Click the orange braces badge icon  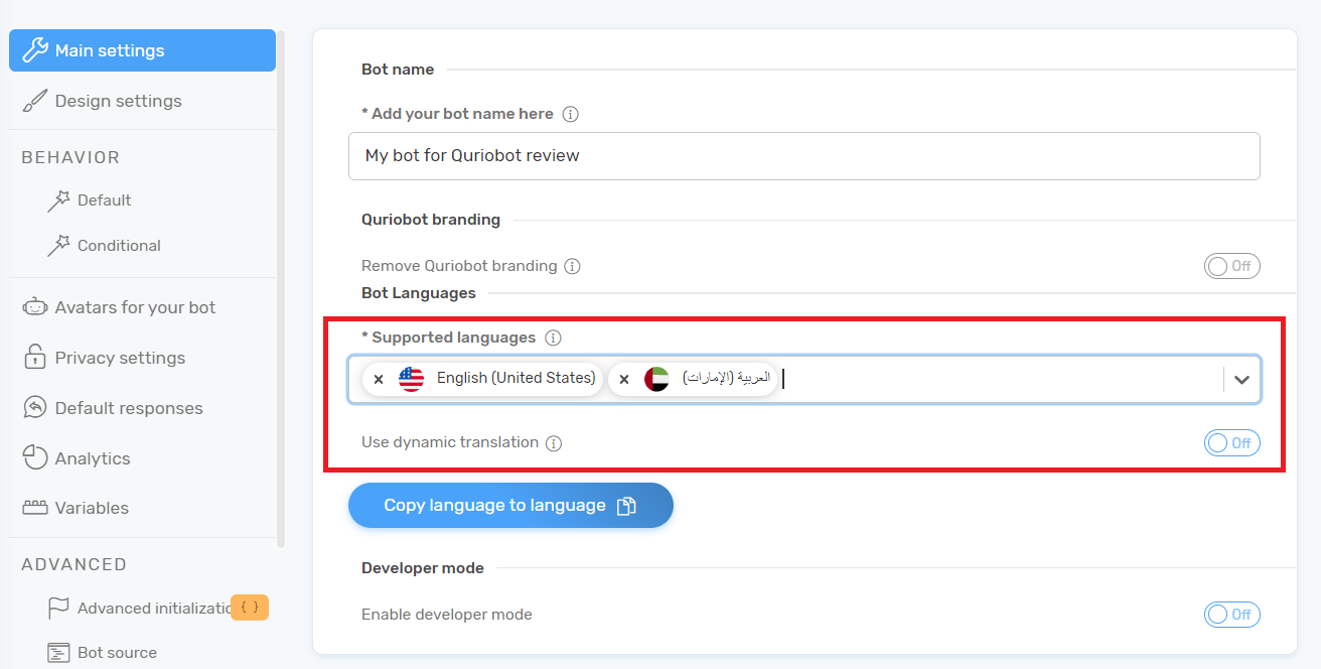(x=250, y=607)
